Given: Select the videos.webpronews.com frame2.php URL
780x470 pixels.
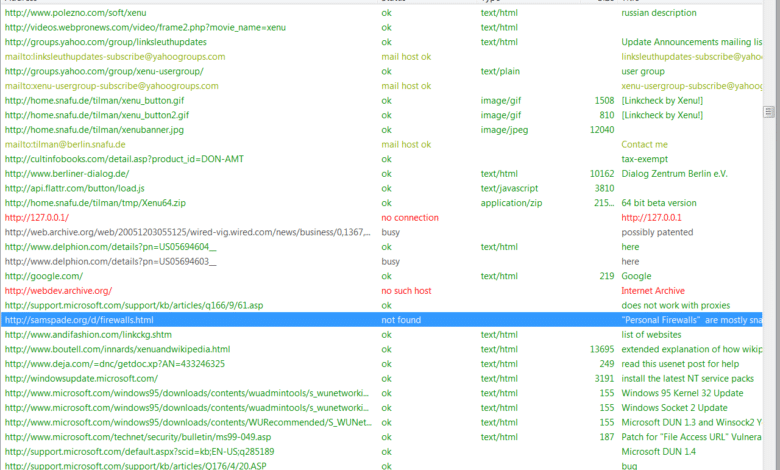Looking at the screenshot, I should tap(145, 27).
